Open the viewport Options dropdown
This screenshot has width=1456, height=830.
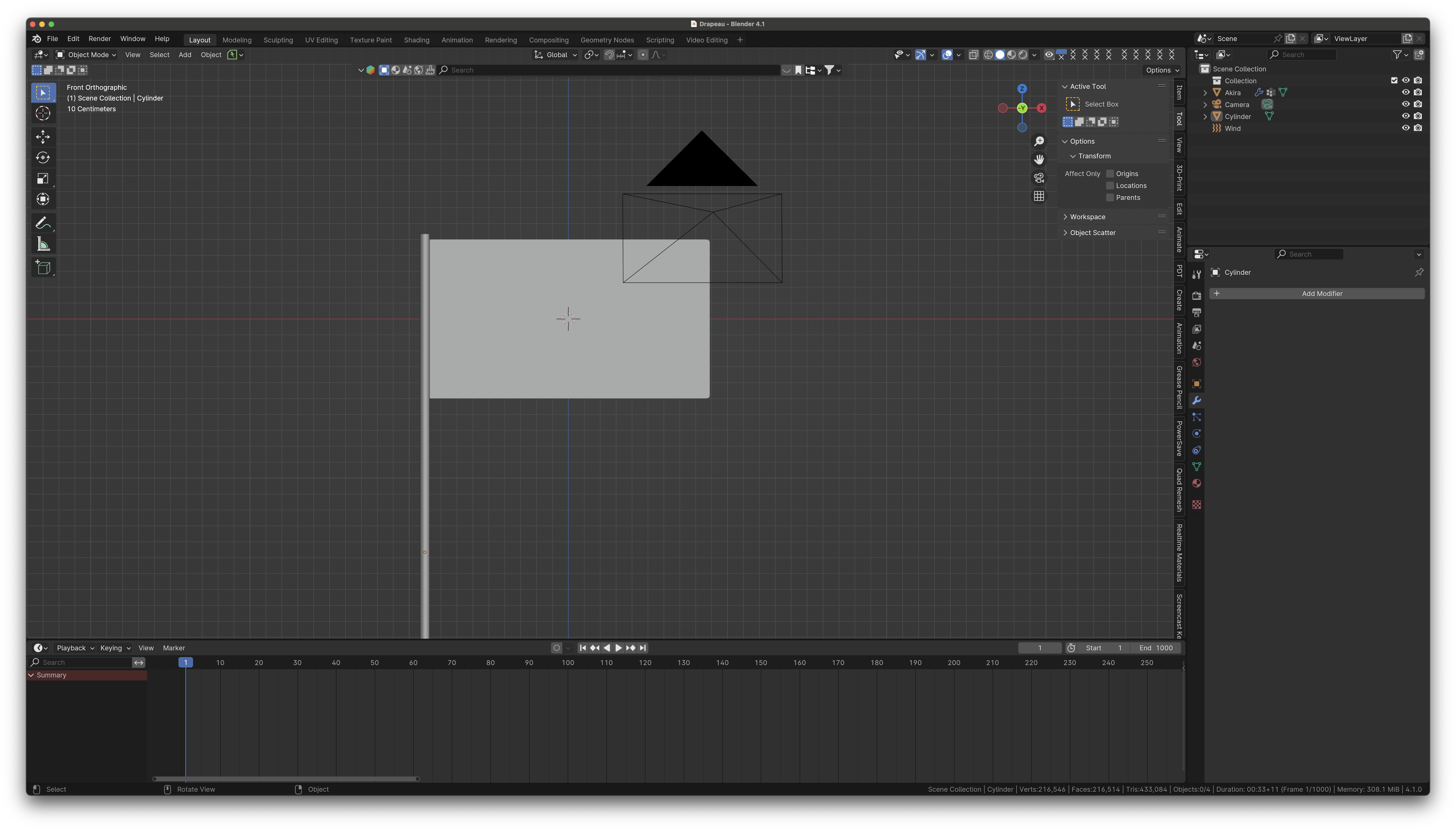pos(1162,70)
